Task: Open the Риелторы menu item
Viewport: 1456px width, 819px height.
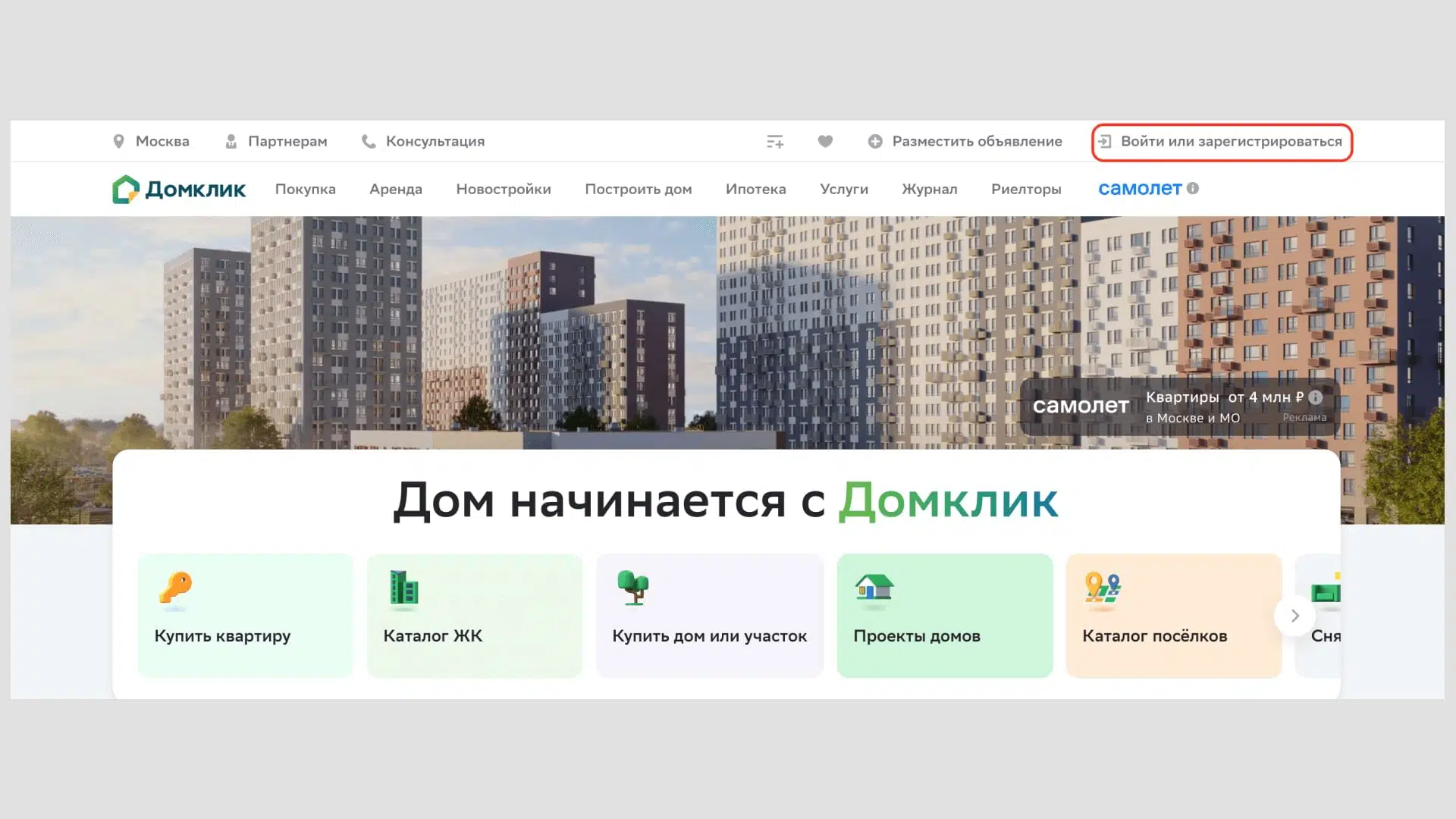Action: (x=1026, y=190)
